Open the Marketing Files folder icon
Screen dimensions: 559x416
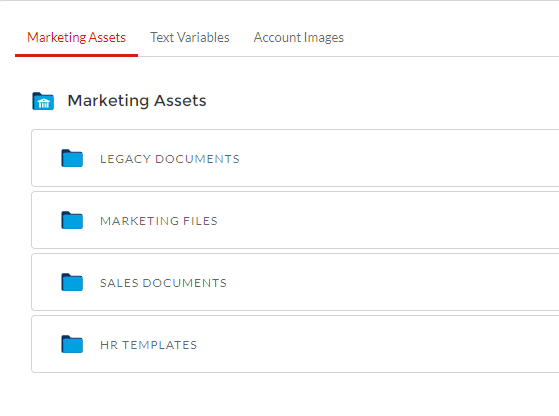[x=72, y=220]
